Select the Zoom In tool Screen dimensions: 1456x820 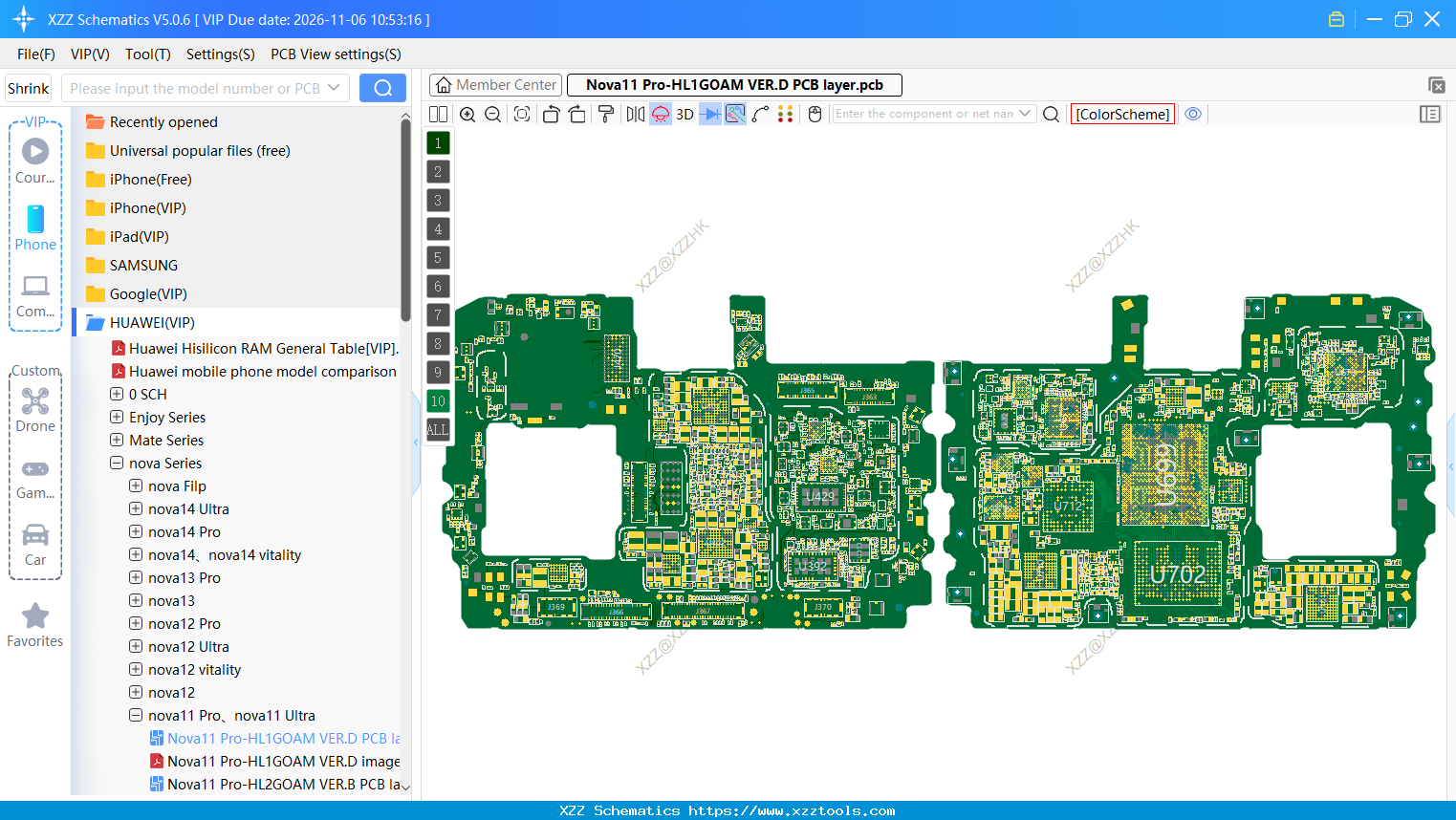[x=467, y=114]
